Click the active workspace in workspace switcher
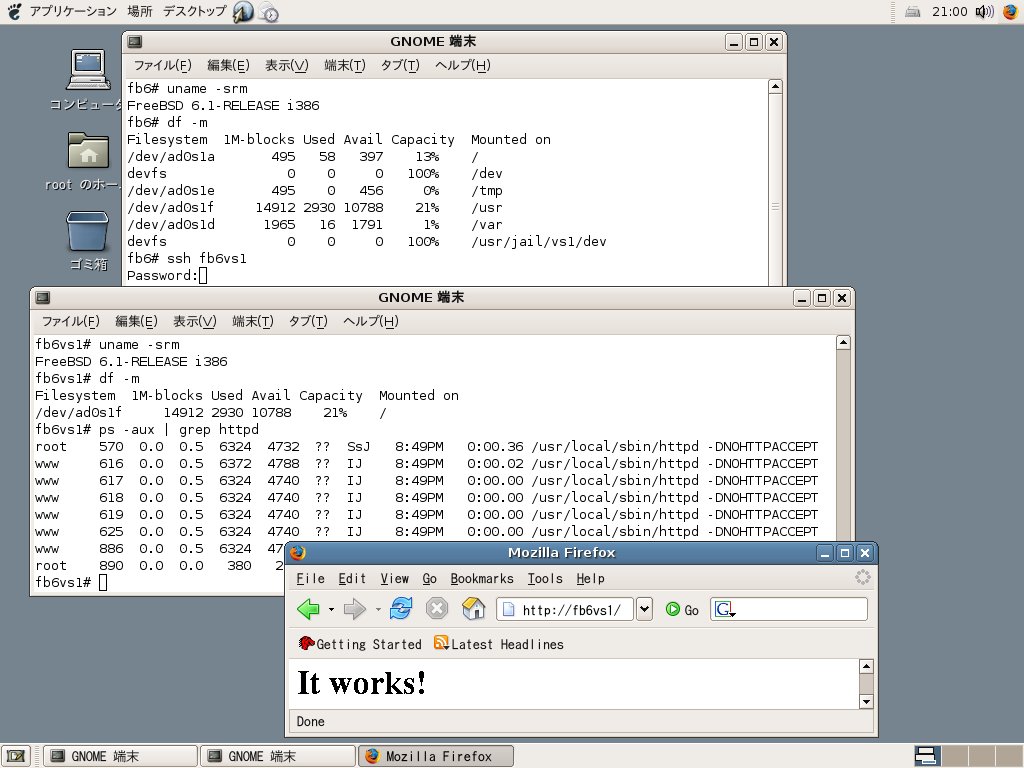Image resolution: width=1024 pixels, height=768 pixels. pos(927,756)
